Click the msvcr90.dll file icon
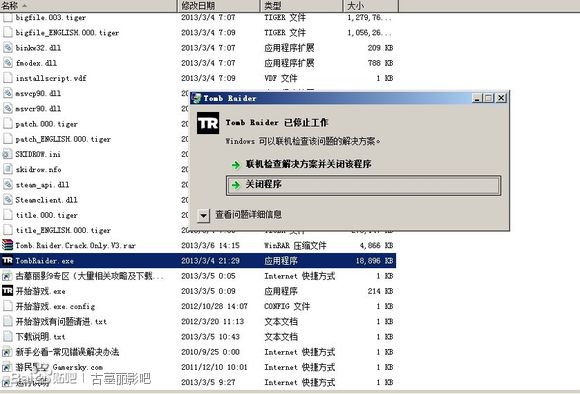 [7, 108]
